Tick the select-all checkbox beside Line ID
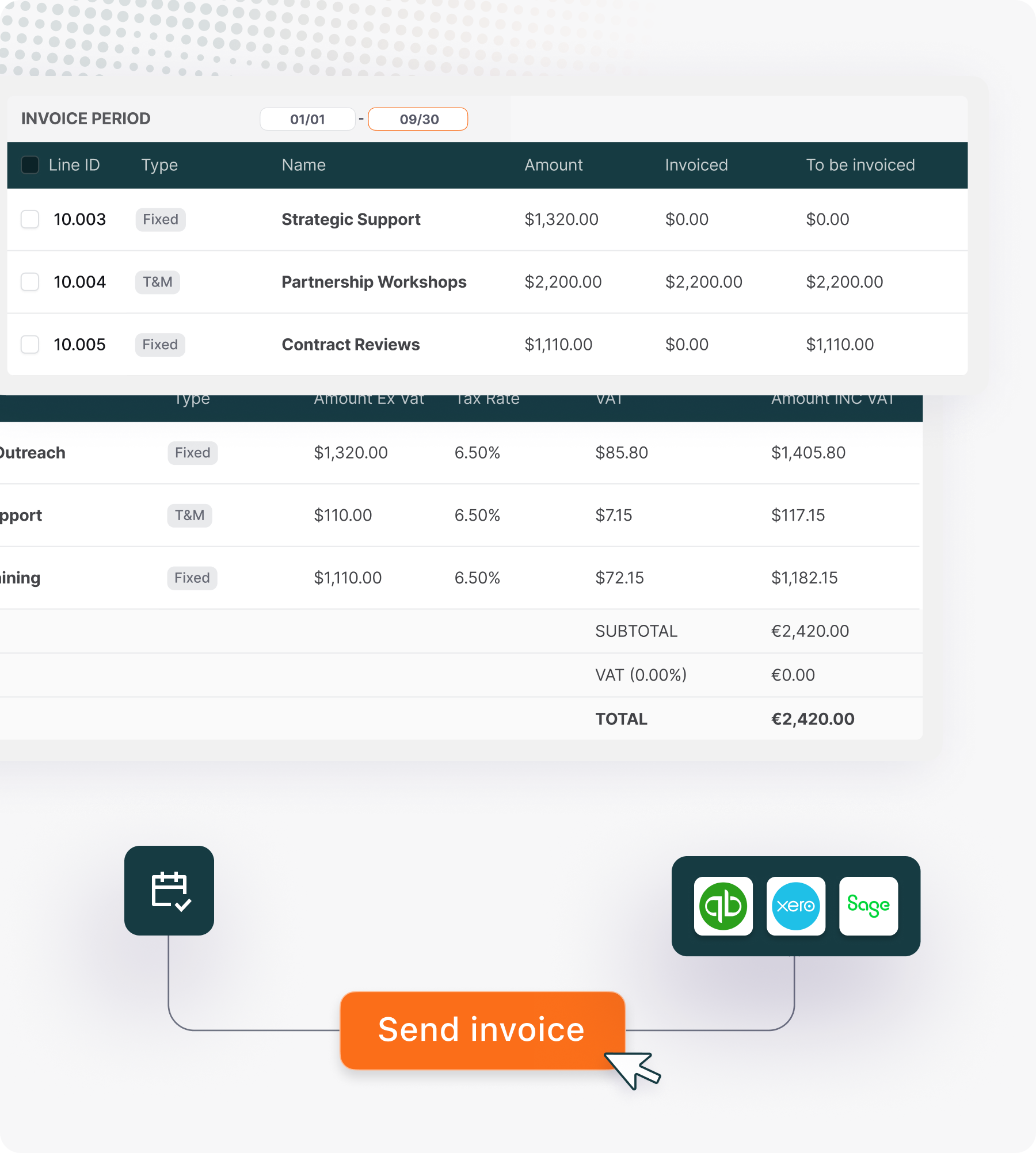1036x1153 pixels. pyautogui.click(x=30, y=165)
